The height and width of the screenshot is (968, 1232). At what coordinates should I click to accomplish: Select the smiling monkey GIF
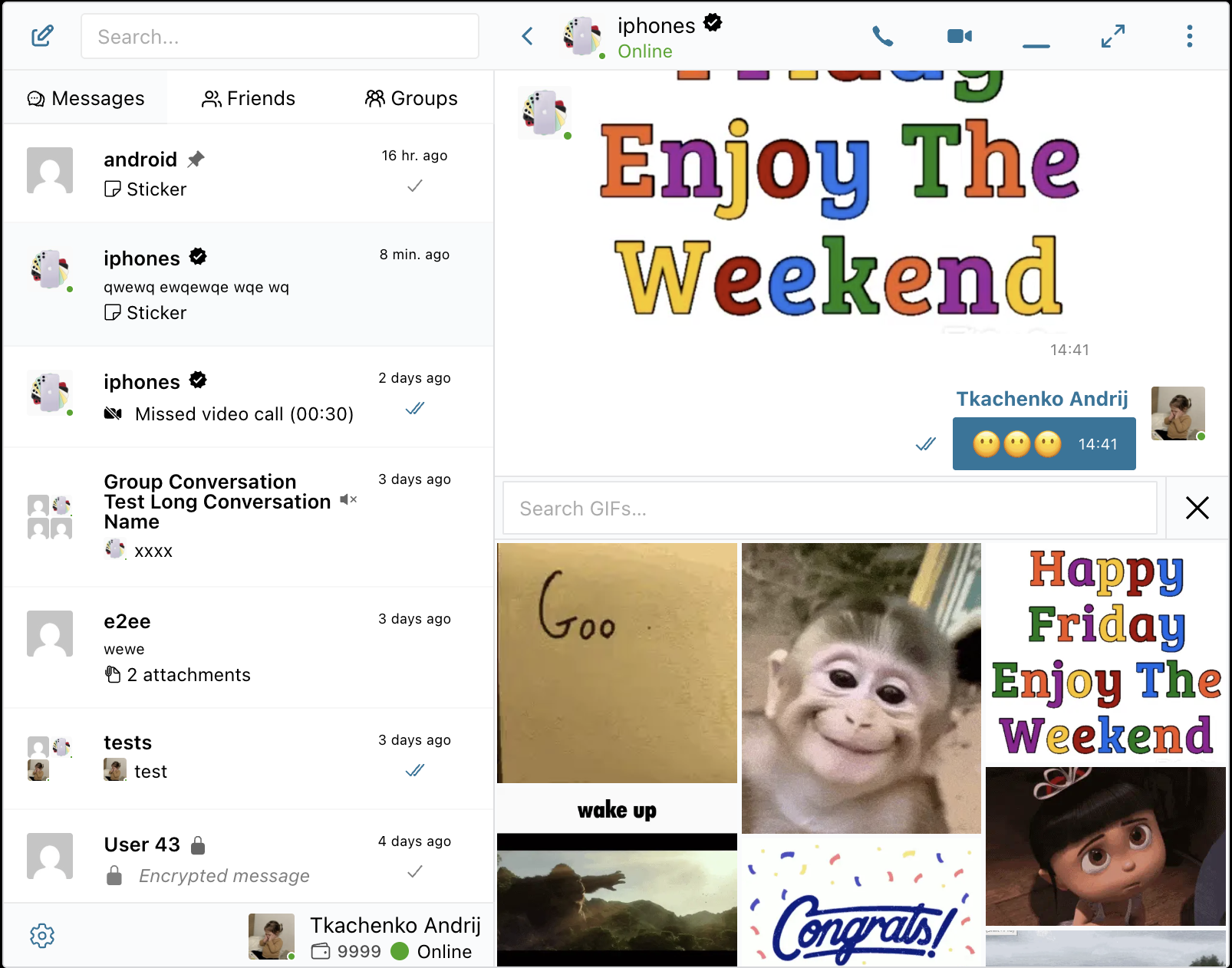click(861, 688)
